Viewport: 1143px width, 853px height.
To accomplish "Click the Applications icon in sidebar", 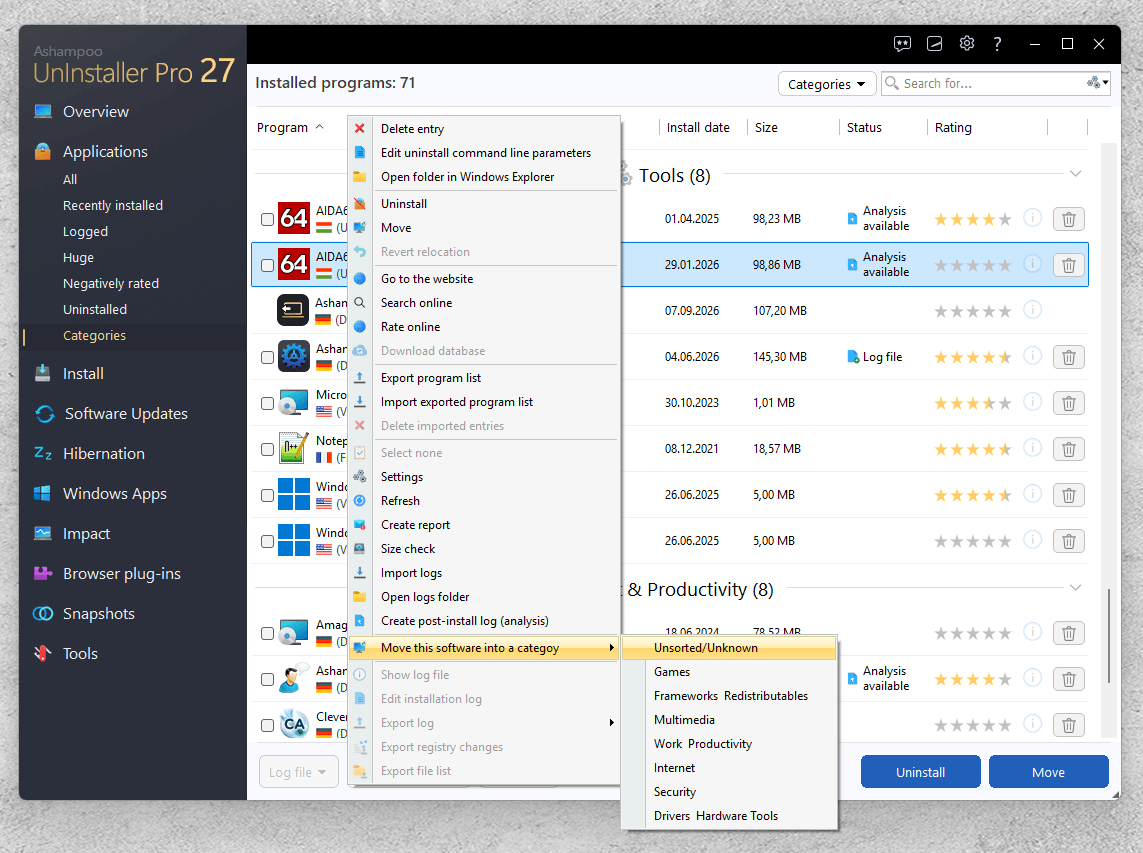I will (x=43, y=152).
